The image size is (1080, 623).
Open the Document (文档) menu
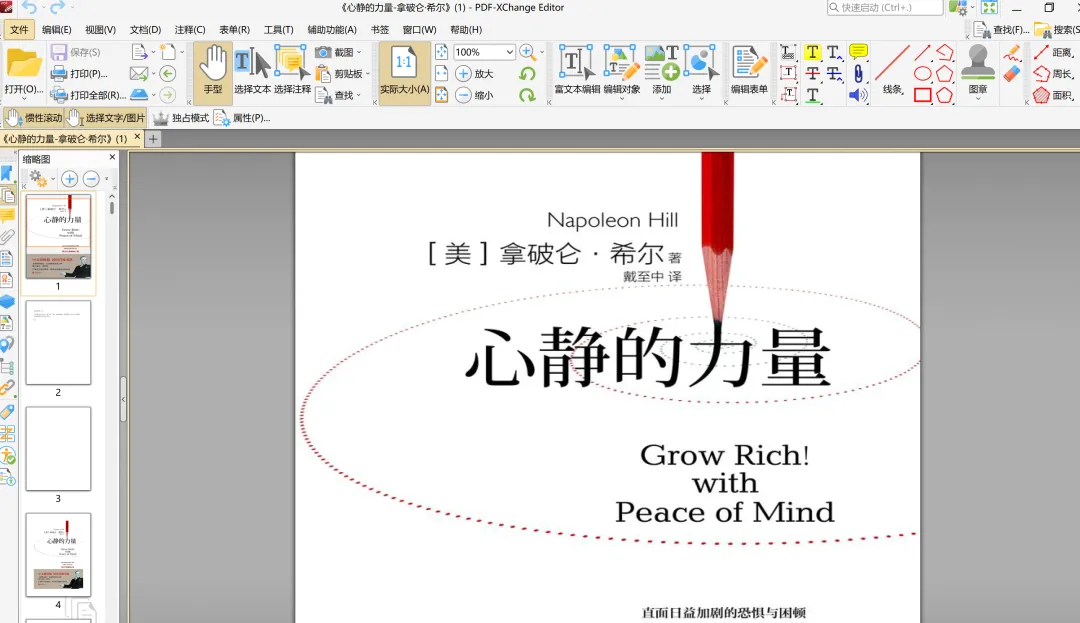click(145, 30)
